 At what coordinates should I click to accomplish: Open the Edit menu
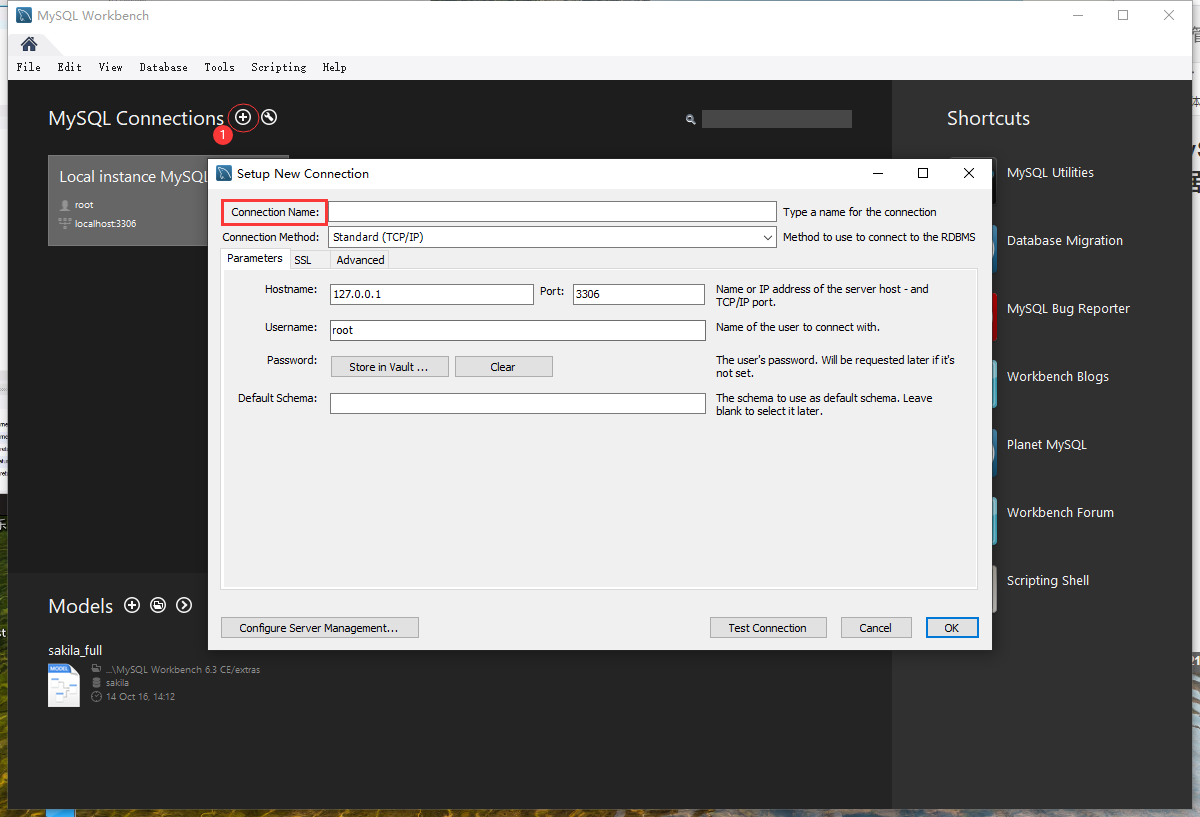[70, 67]
